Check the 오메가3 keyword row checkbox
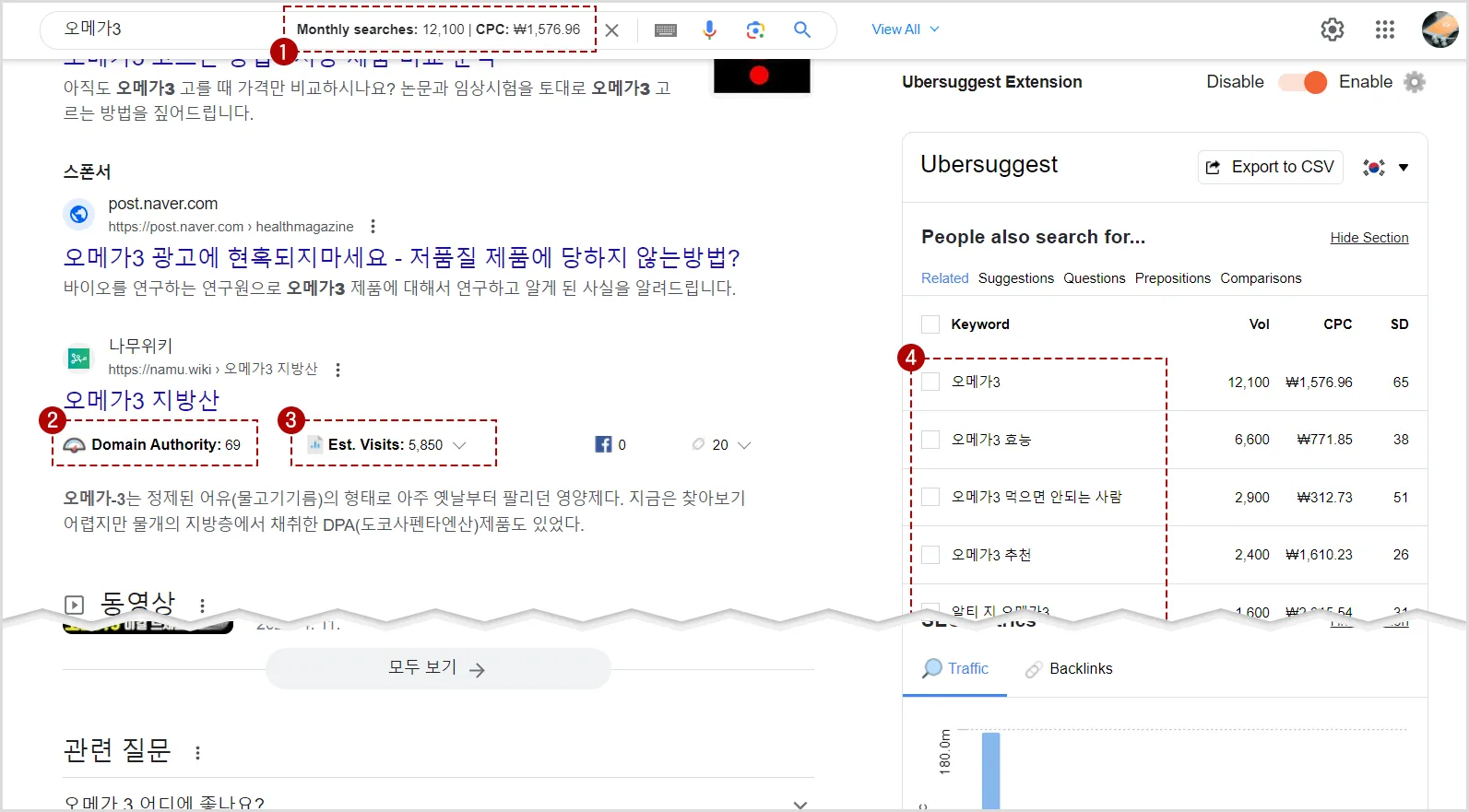Image resolution: width=1469 pixels, height=812 pixels. (930, 382)
